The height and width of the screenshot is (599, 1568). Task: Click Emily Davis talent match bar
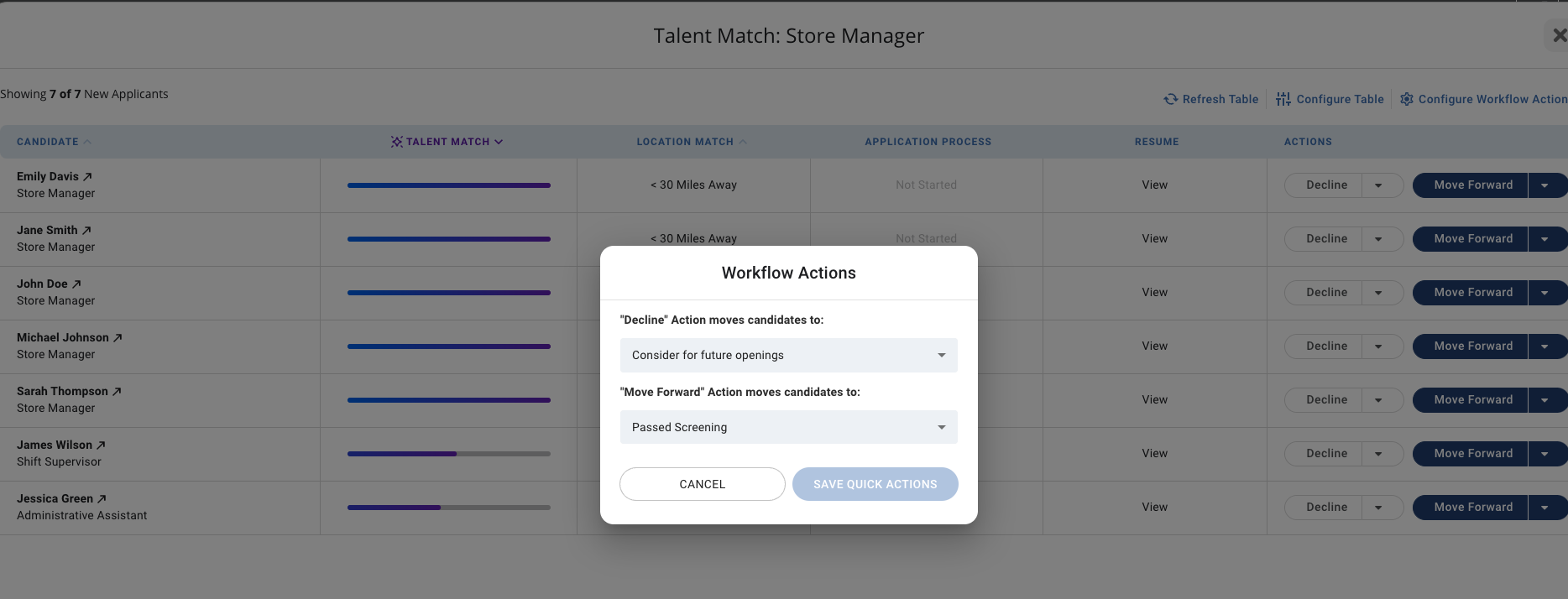(x=449, y=185)
